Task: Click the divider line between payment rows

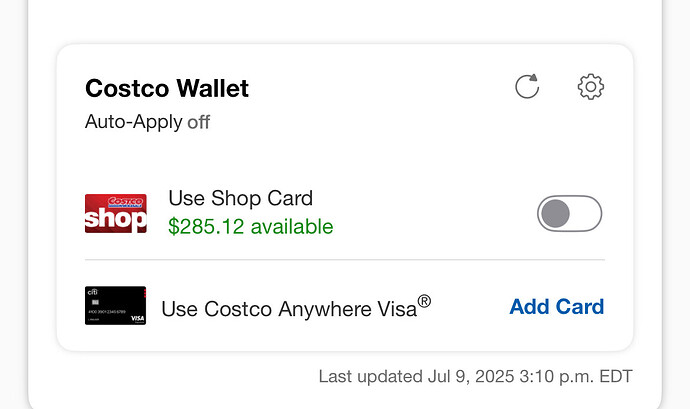Action: tap(345, 260)
